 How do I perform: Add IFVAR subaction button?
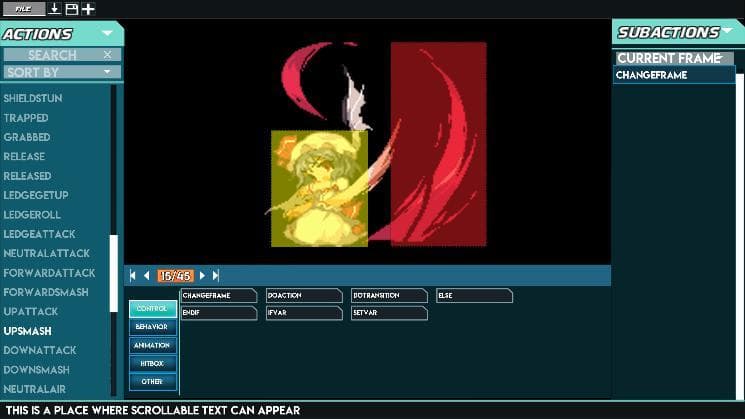point(304,313)
